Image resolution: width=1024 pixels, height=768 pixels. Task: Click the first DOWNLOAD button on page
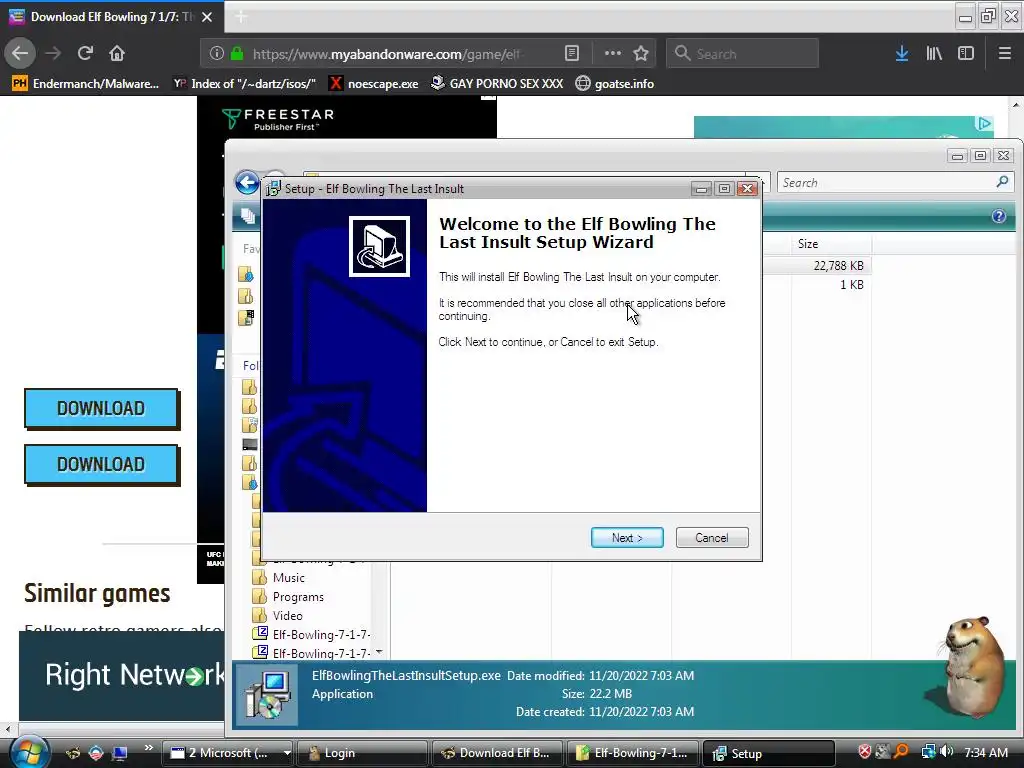(x=101, y=408)
